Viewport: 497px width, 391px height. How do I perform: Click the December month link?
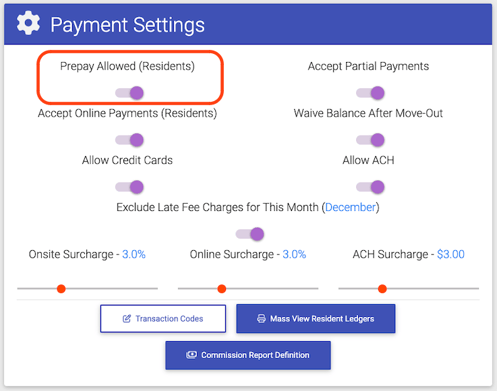pos(350,207)
